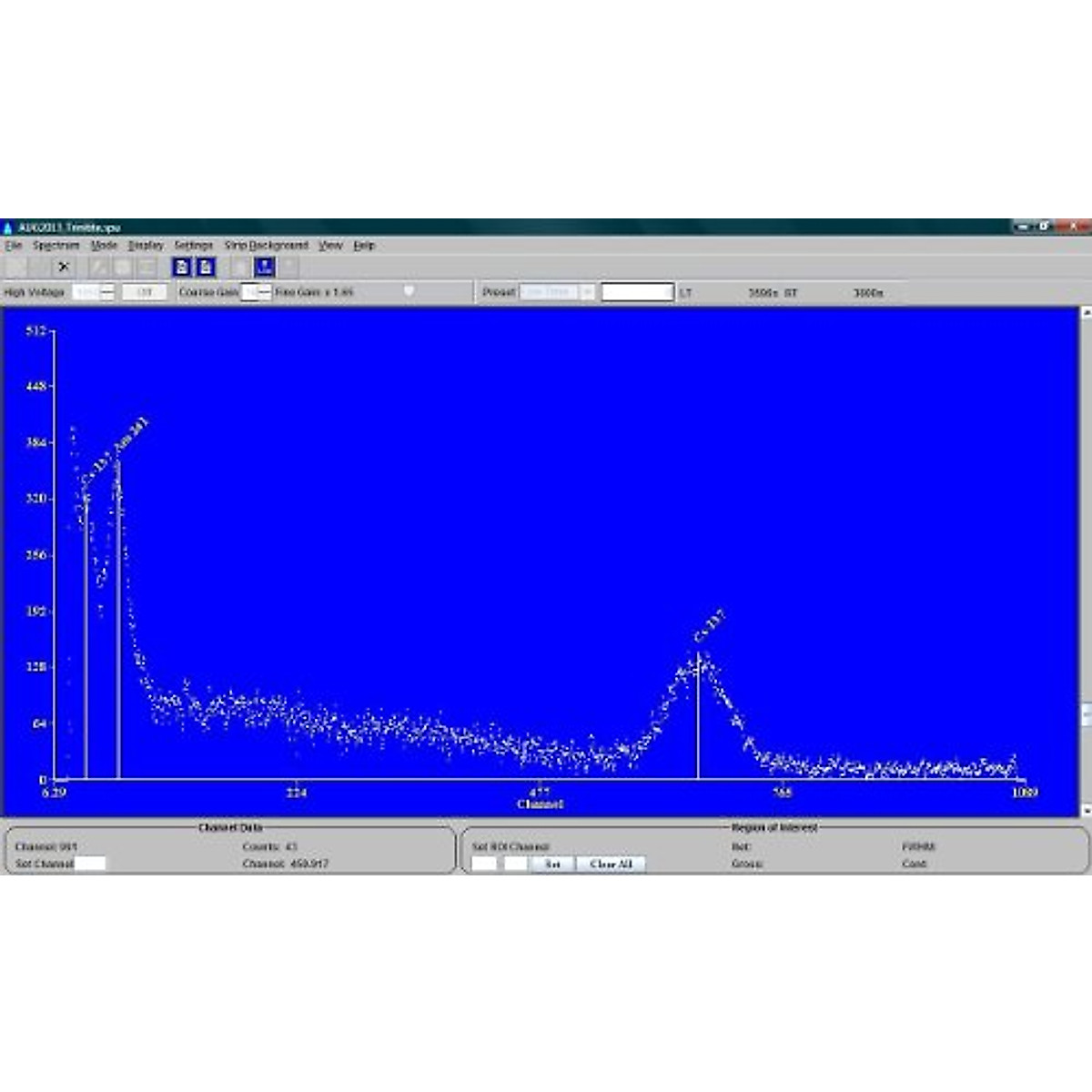Click the Cs-137 peak marker label

(710, 628)
